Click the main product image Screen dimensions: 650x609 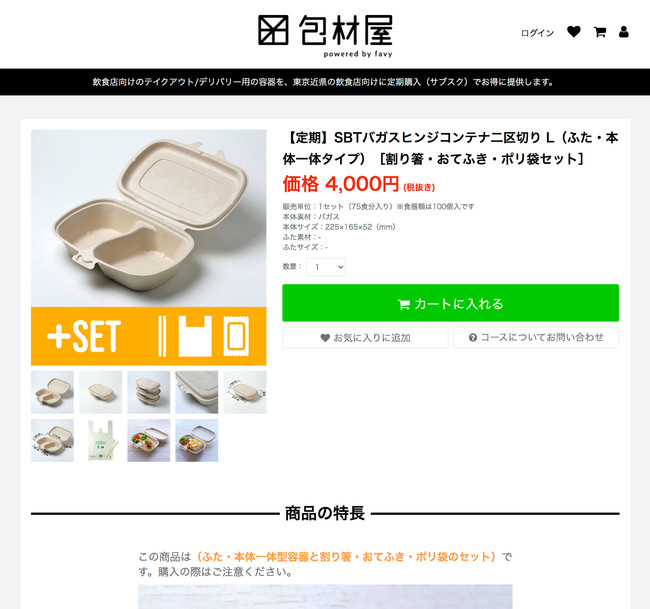point(148,218)
